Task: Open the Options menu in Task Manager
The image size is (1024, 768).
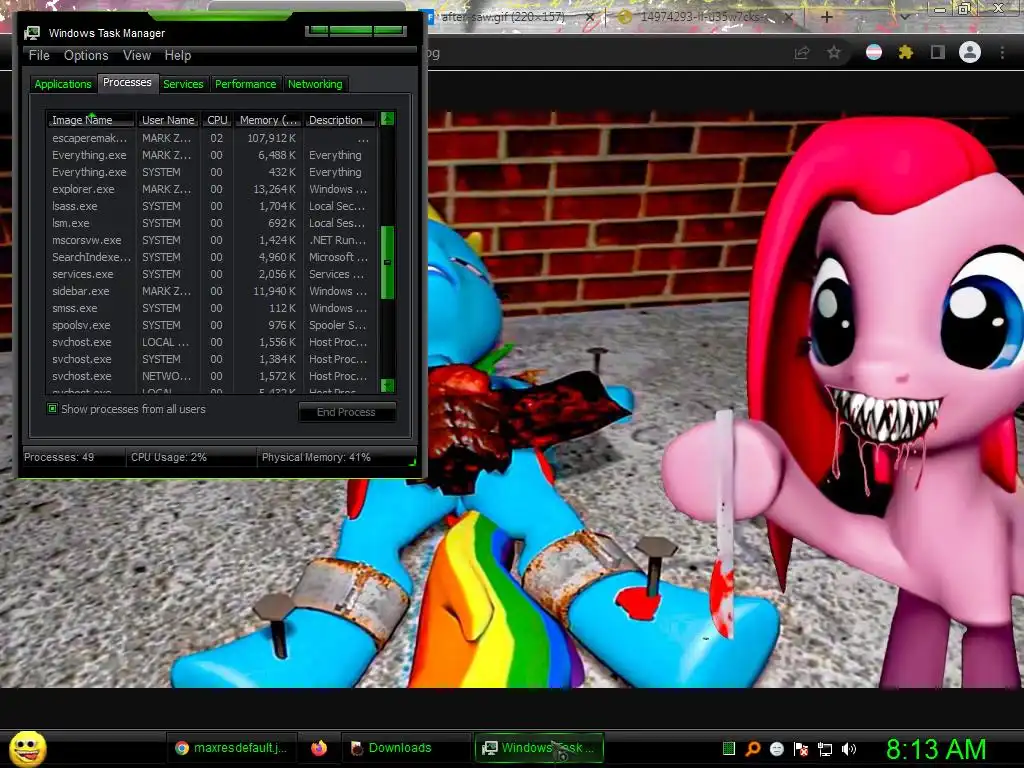Action: coord(86,56)
